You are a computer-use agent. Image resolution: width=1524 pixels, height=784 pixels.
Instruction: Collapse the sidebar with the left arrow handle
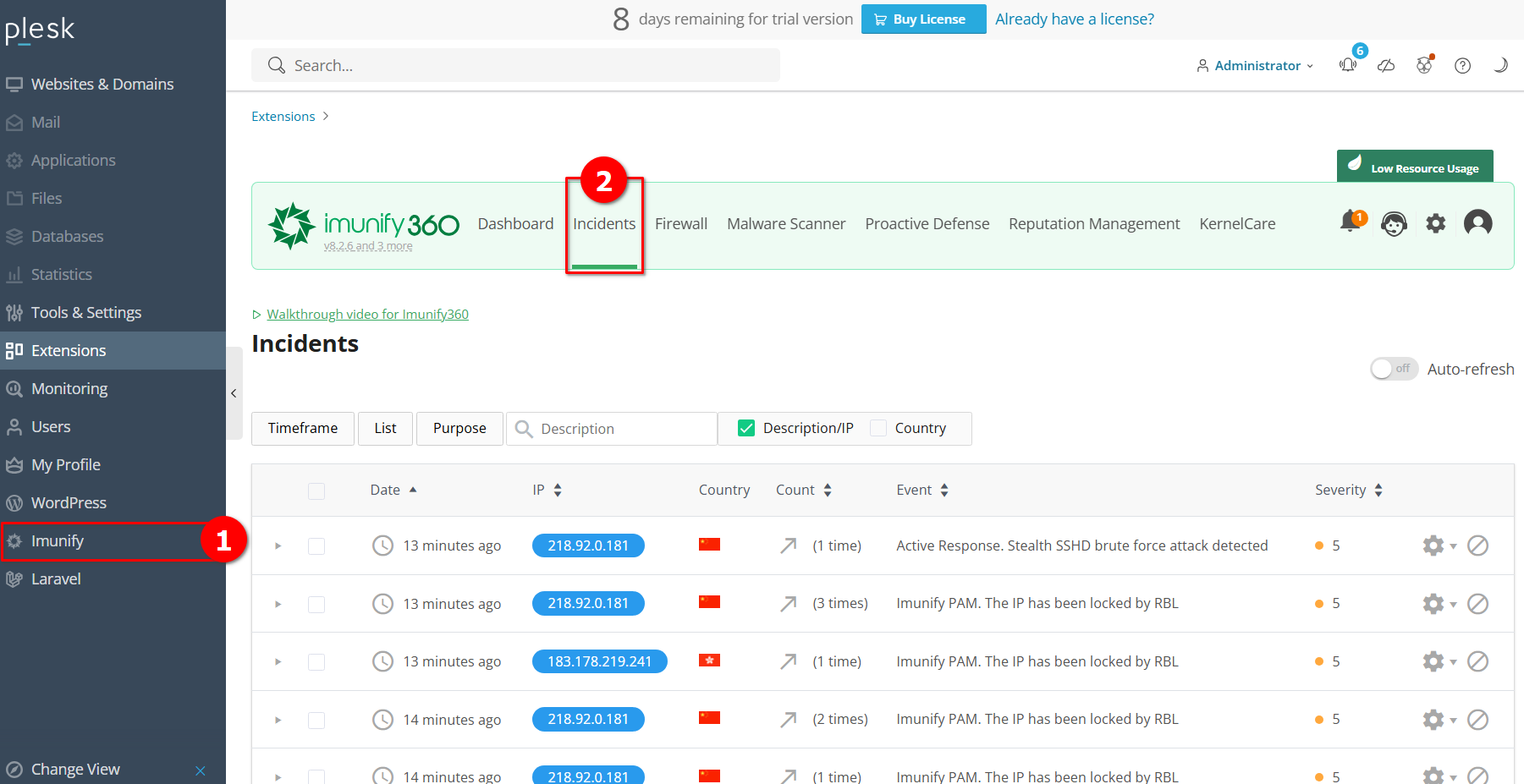[x=234, y=393]
